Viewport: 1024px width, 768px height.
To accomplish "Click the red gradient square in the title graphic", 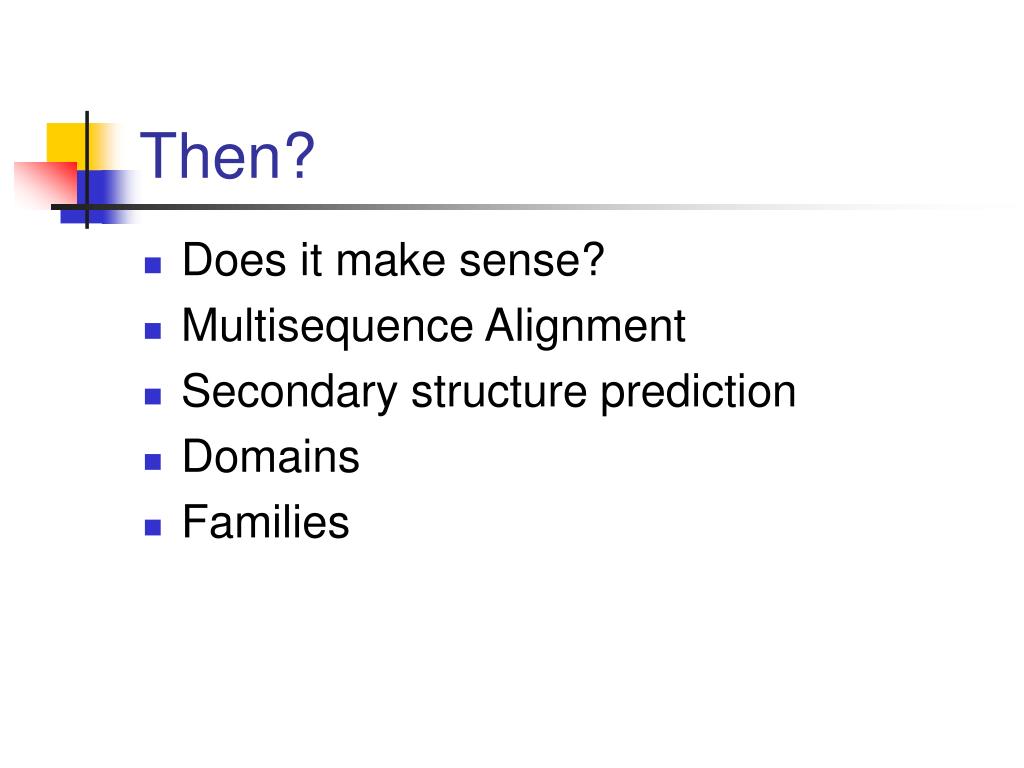I will pos(46,184).
